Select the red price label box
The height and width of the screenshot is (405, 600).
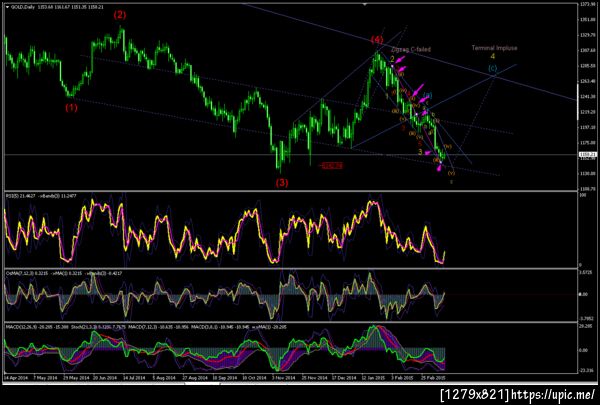click(332, 165)
